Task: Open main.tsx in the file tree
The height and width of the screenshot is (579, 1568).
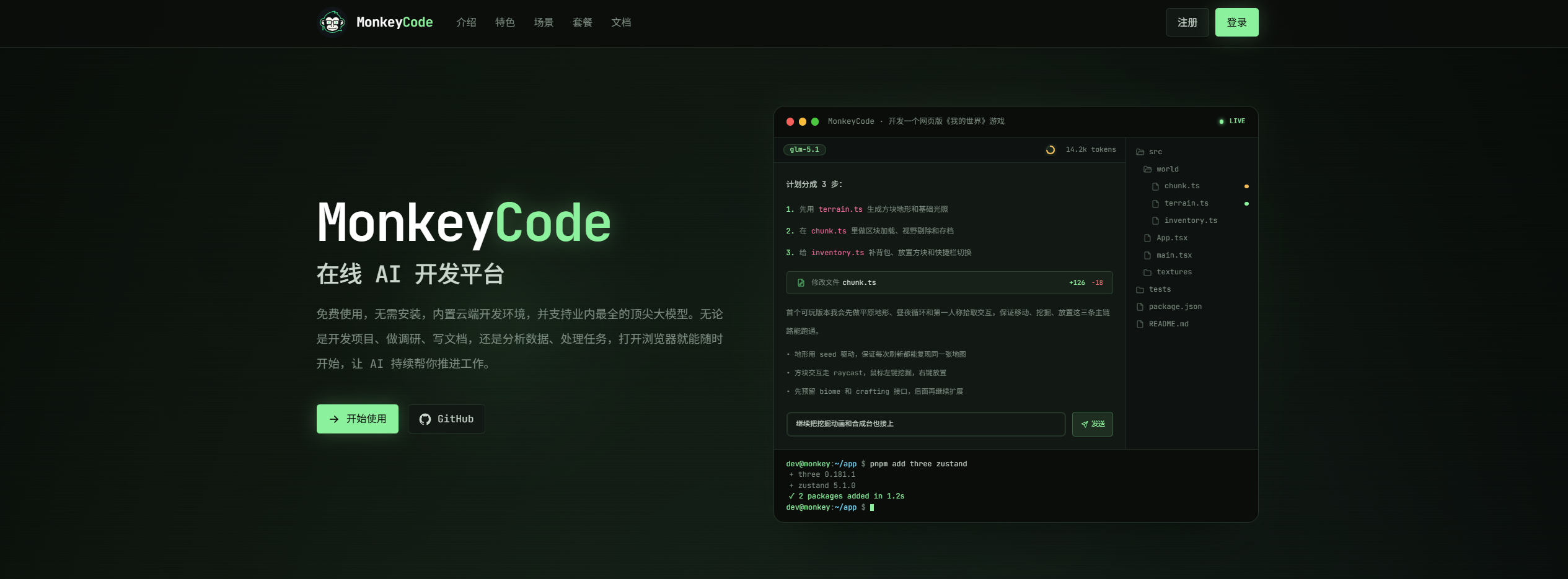Action: click(x=1168, y=255)
